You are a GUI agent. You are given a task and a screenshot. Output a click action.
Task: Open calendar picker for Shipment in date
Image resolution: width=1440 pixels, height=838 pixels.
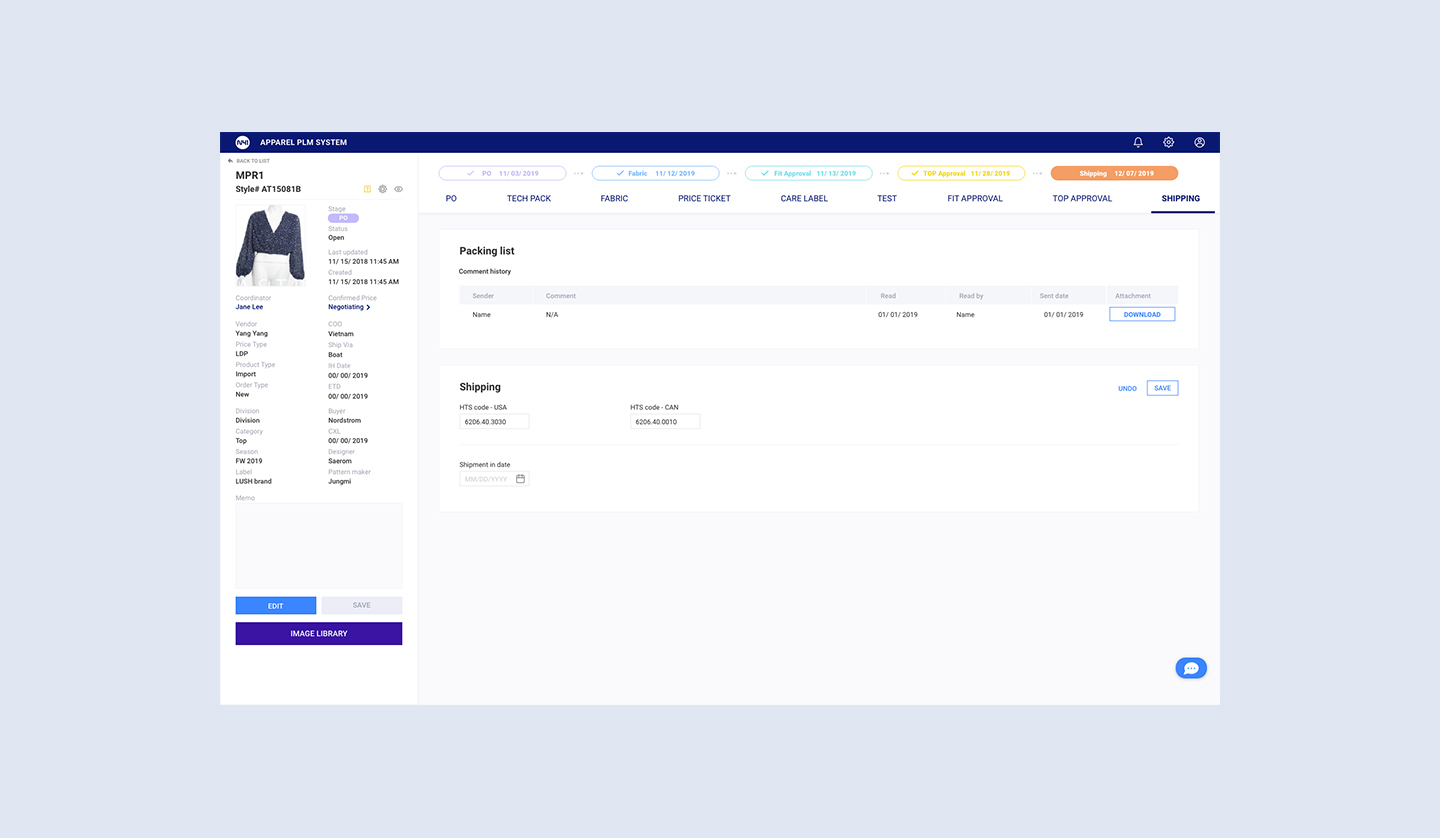[x=520, y=479]
